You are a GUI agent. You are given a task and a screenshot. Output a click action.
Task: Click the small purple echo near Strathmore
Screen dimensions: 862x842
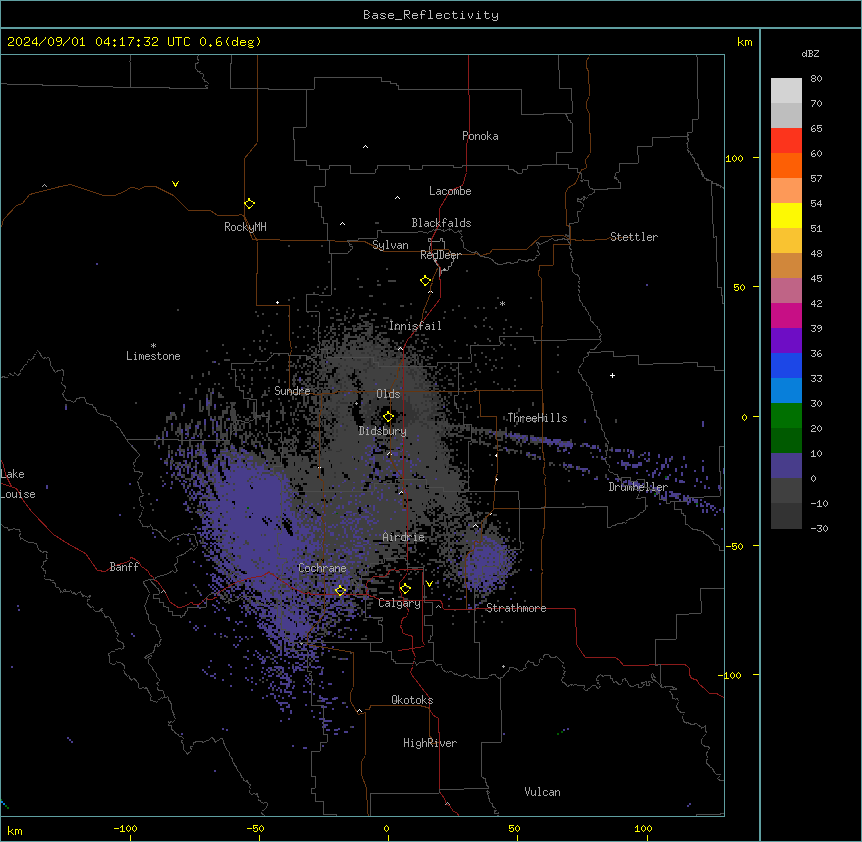(x=489, y=562)
